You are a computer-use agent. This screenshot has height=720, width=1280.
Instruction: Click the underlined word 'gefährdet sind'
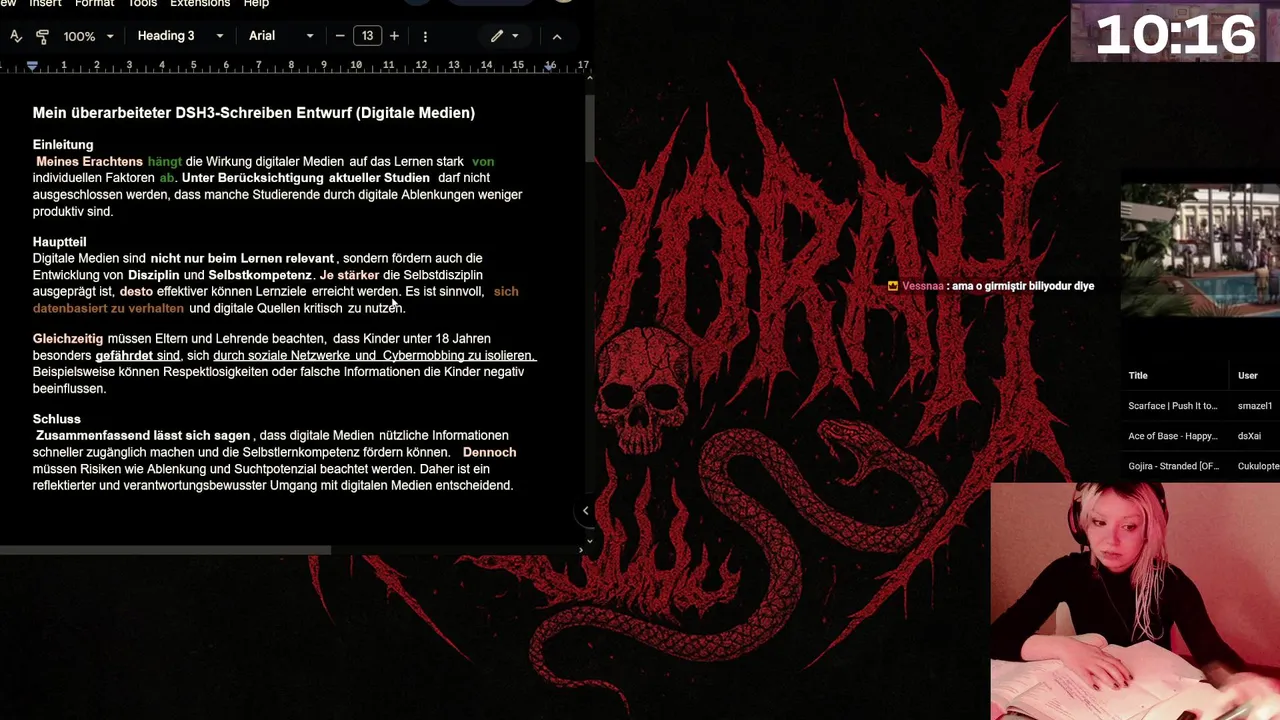(138, 356)
